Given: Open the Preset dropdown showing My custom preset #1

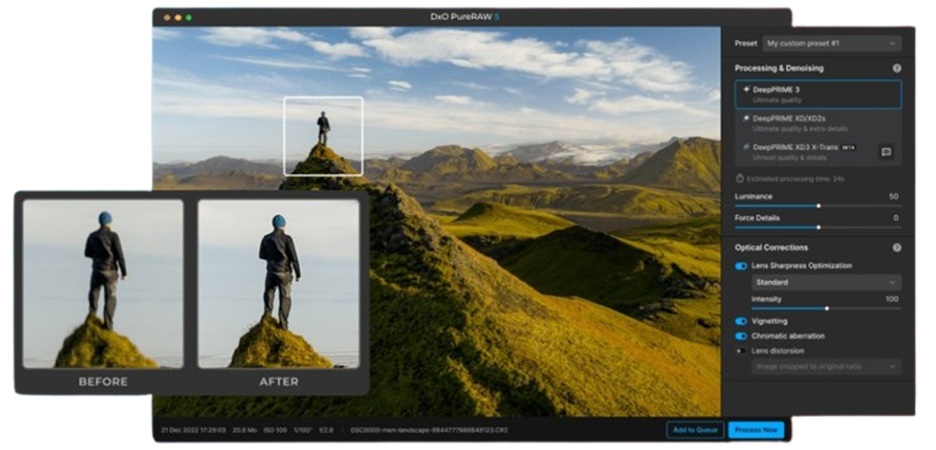Looking at the screenshot, I should (x=832, y=43).
